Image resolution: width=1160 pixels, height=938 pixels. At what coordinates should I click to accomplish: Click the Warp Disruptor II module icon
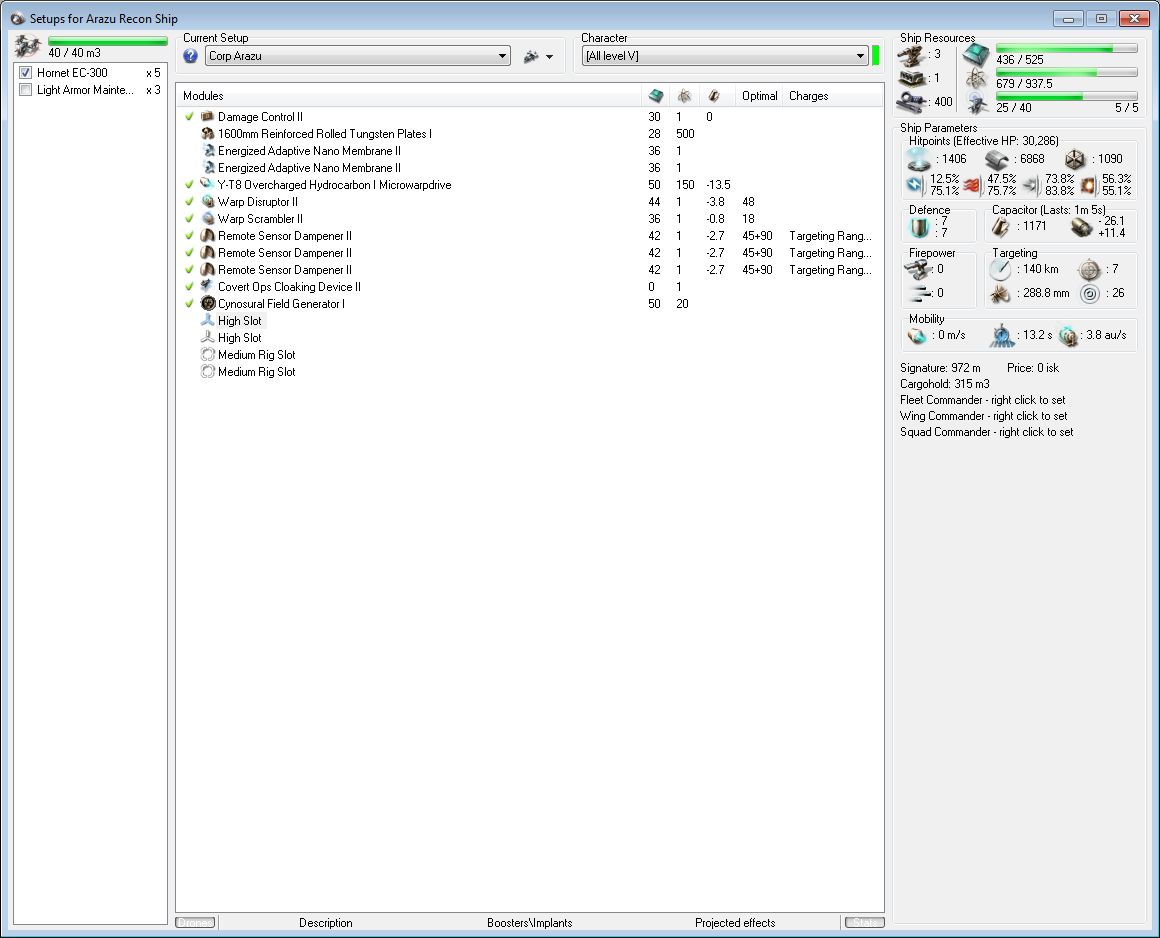[208, 202]
